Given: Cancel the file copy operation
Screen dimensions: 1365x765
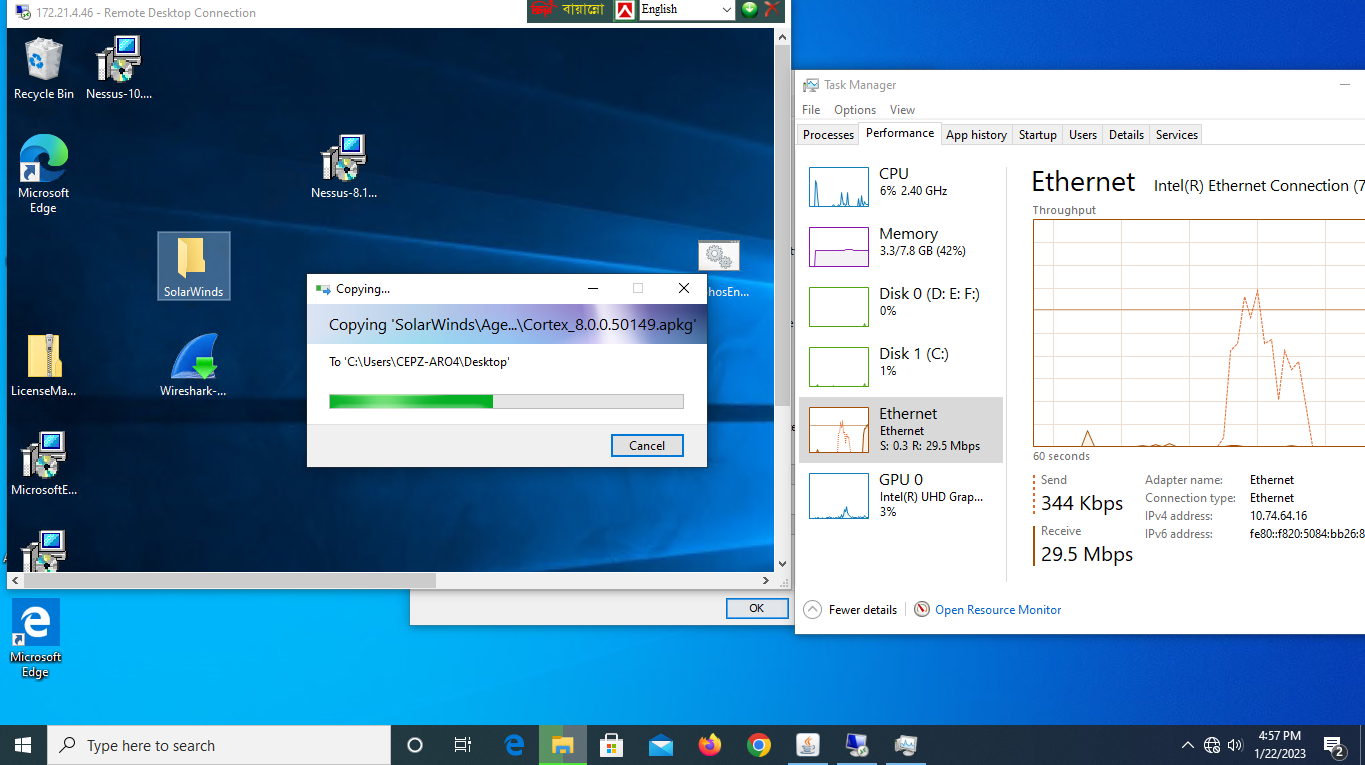Looking at the screenshot, I should click(x=647, y=446).
